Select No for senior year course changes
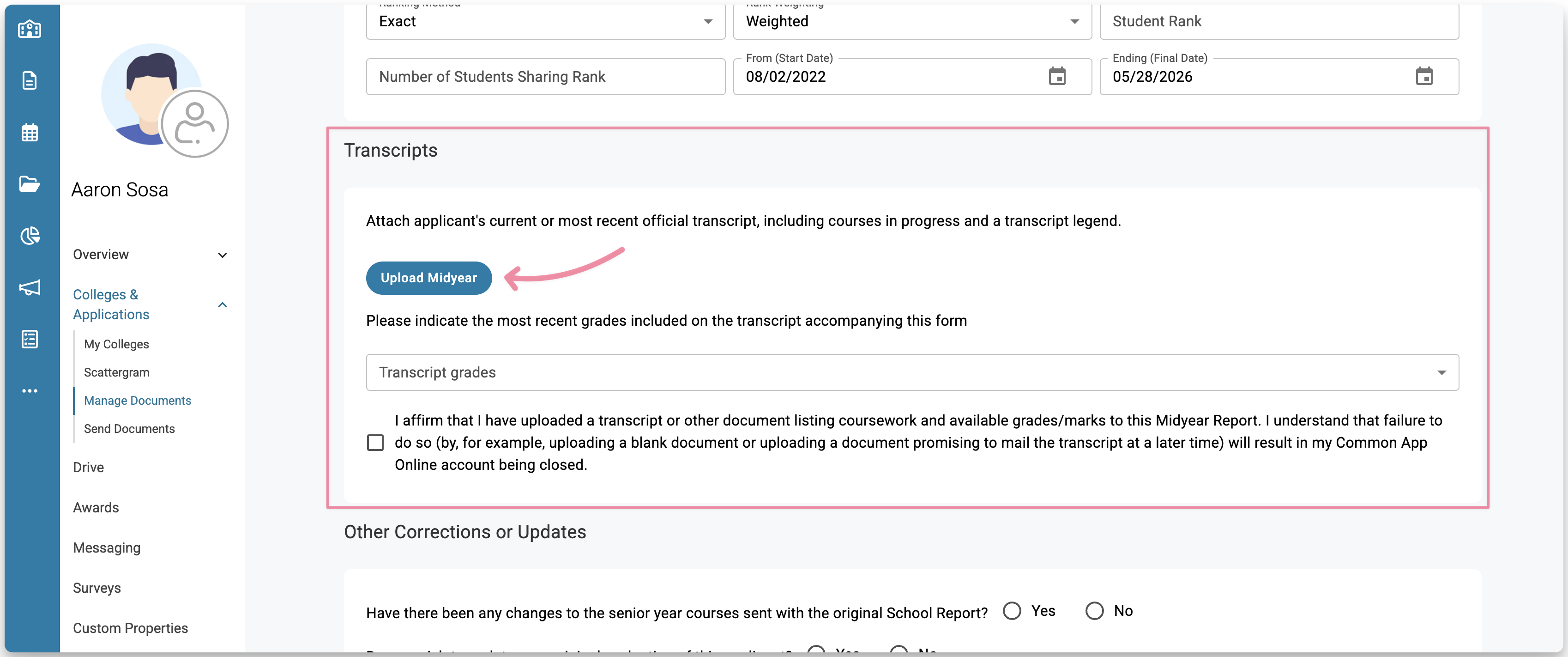This screenshot has height=657, width=1568. click(x=1094, y=611)
